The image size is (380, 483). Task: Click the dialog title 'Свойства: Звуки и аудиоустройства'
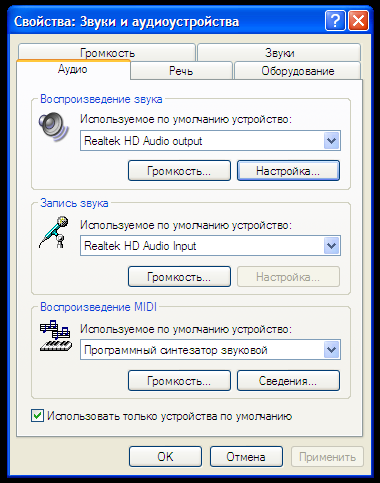click(x=127, y=22)
